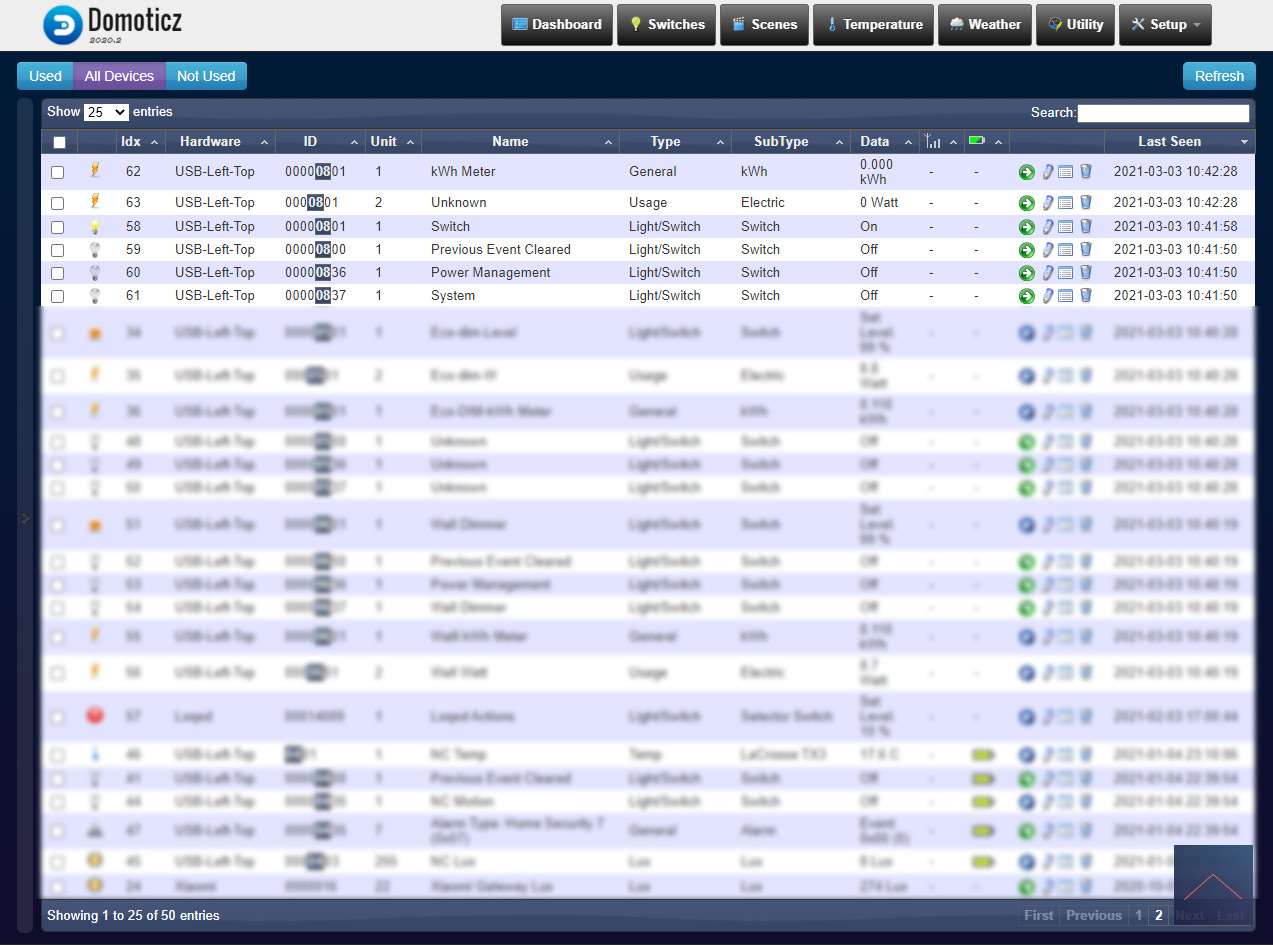Open the Temperature tab
Viewport: 1273px width, 945px height.
pos(873,25)
